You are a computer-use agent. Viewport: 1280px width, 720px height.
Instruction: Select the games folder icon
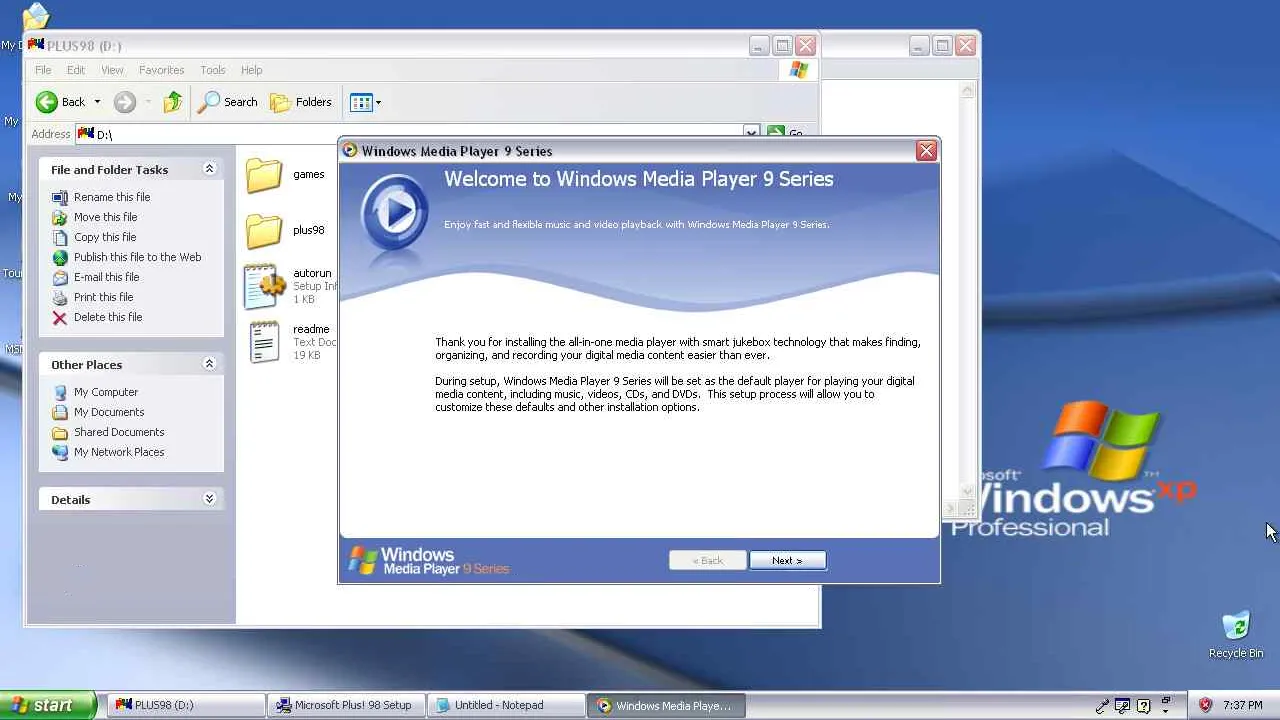tap(264, 175)
